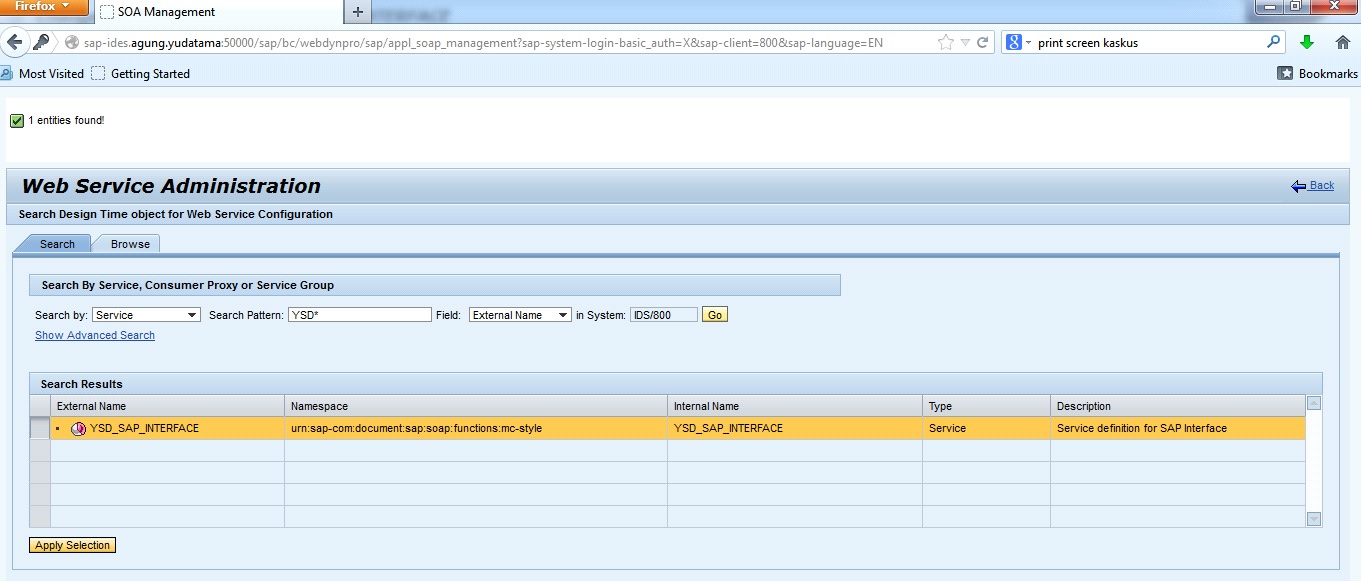Click the key icon in address bar
The width and height of the screenshot is (1361, 581).
pyautogui.click(x=41, y=42)
